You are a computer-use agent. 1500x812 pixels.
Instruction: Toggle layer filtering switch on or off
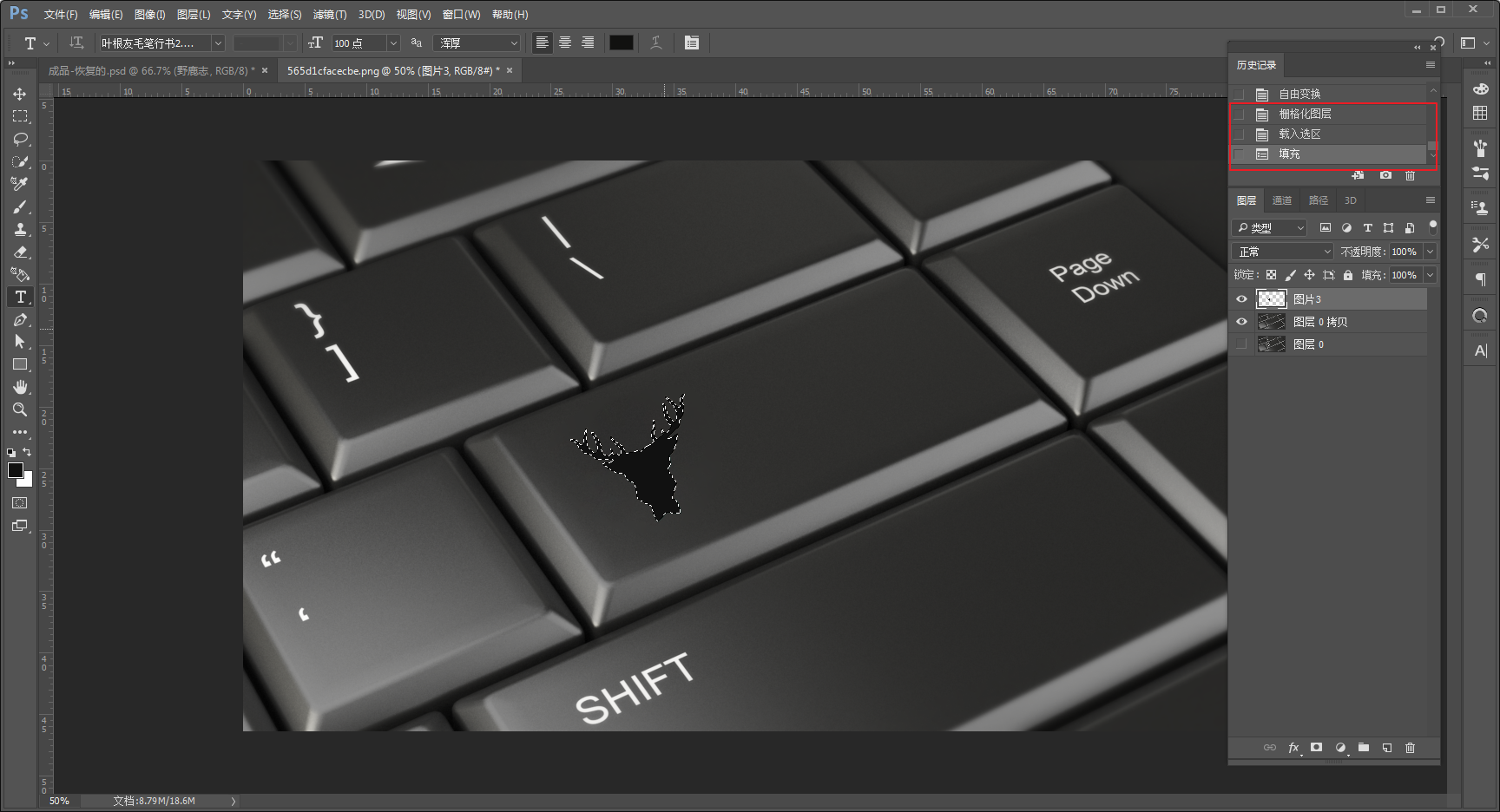pyautogui.click(x=1432, y=227)
